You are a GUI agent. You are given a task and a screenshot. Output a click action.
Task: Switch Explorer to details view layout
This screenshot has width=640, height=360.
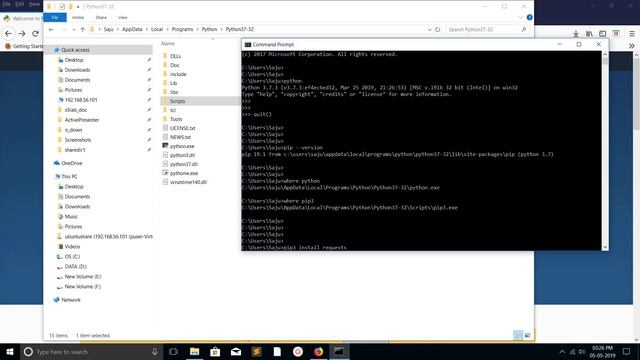click(x=518, y=335)
